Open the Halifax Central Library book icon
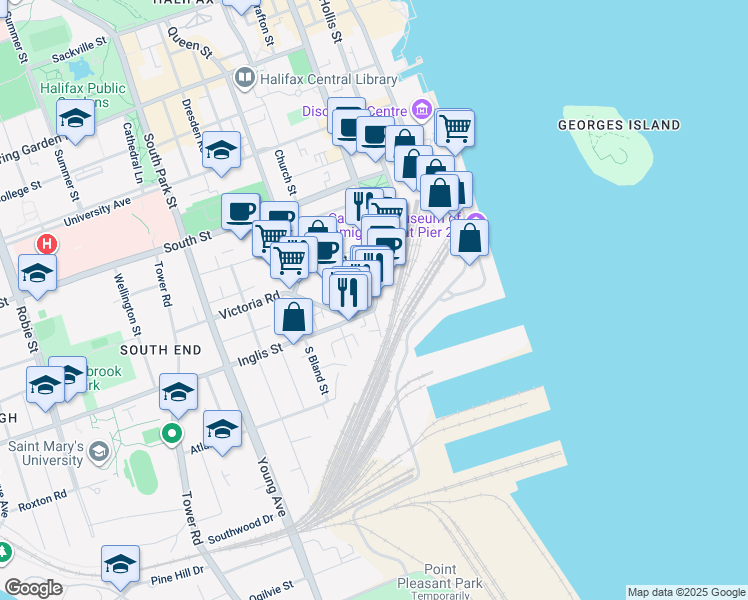 tap(245, 78)
